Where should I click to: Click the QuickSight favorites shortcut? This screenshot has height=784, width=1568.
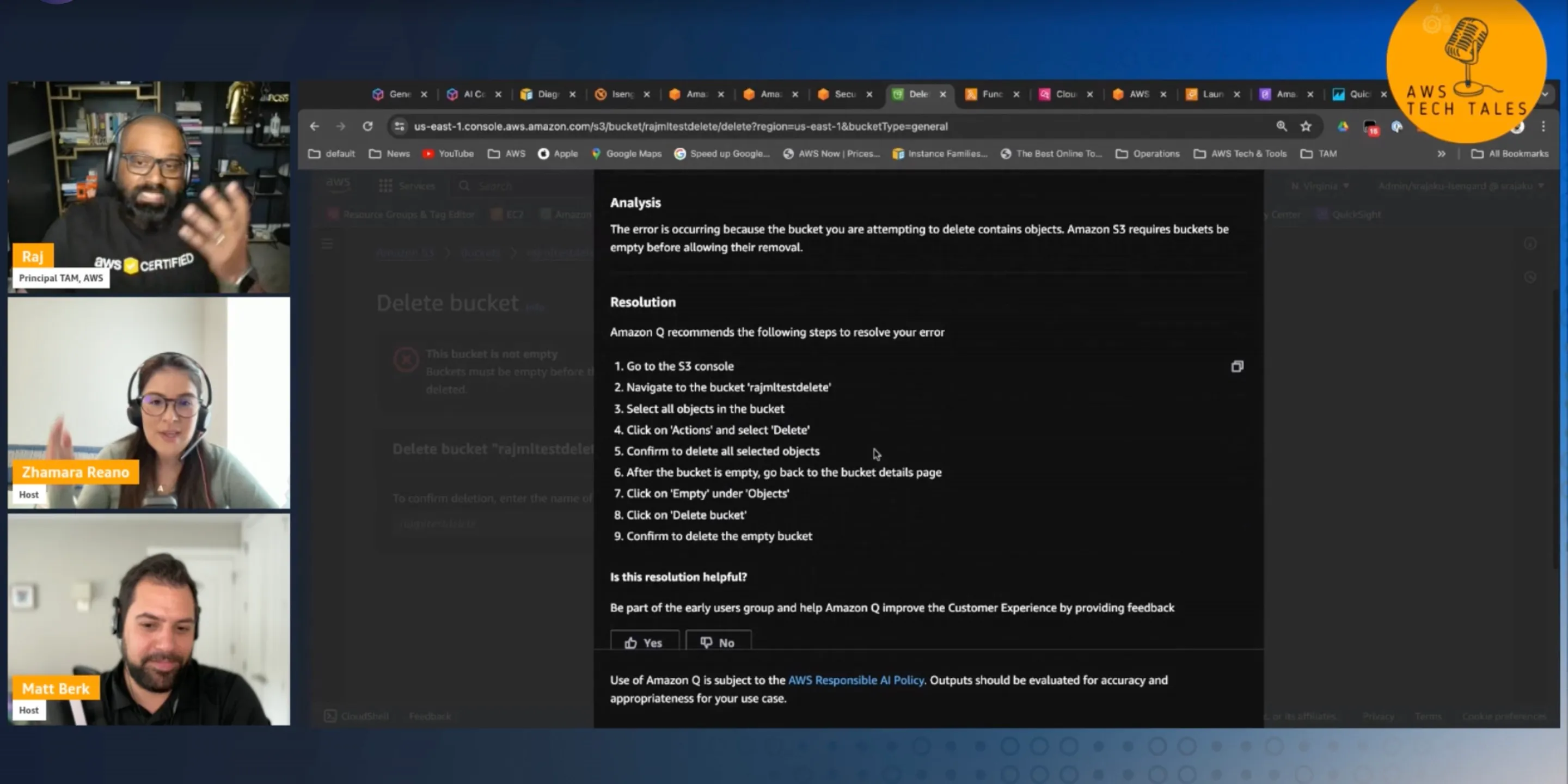(1348, 215)
